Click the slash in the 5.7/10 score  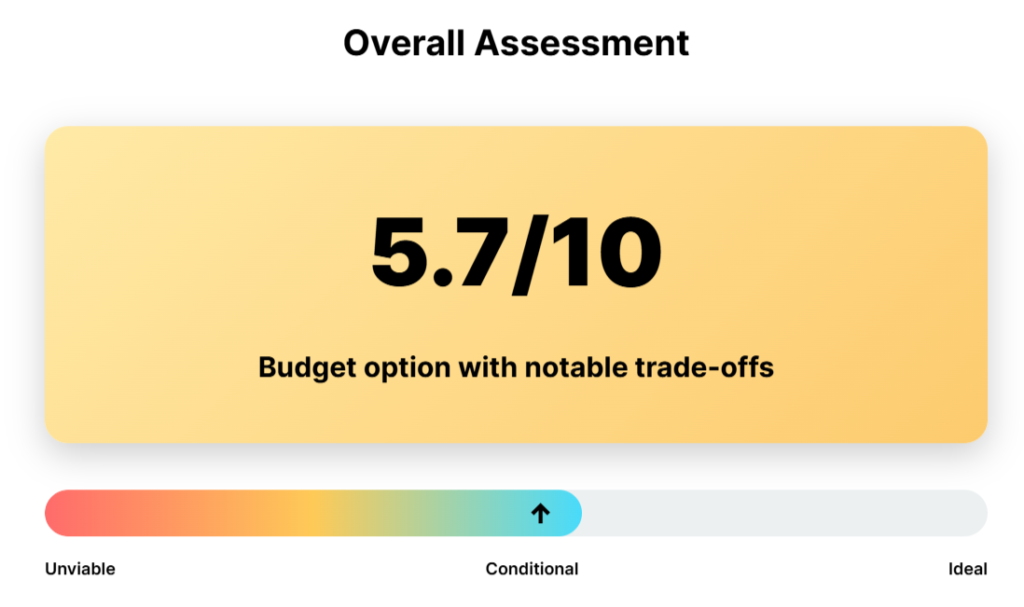[525, 254]
